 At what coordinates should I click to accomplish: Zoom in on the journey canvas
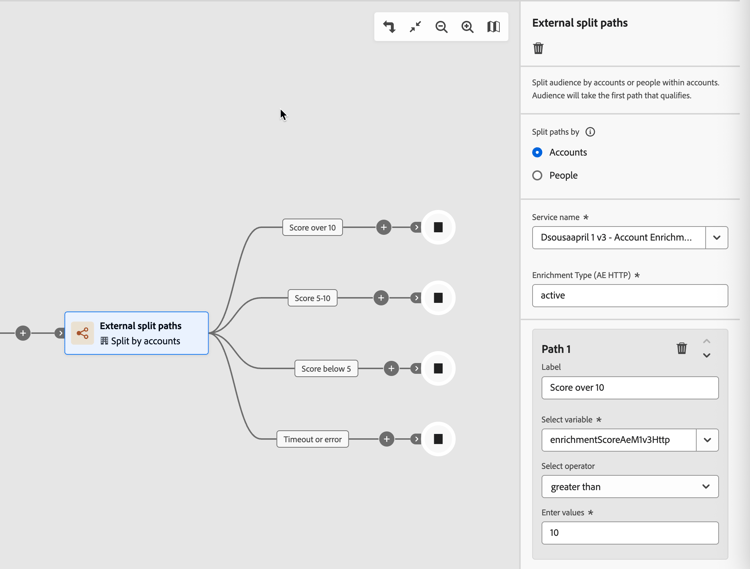[467, 27]
